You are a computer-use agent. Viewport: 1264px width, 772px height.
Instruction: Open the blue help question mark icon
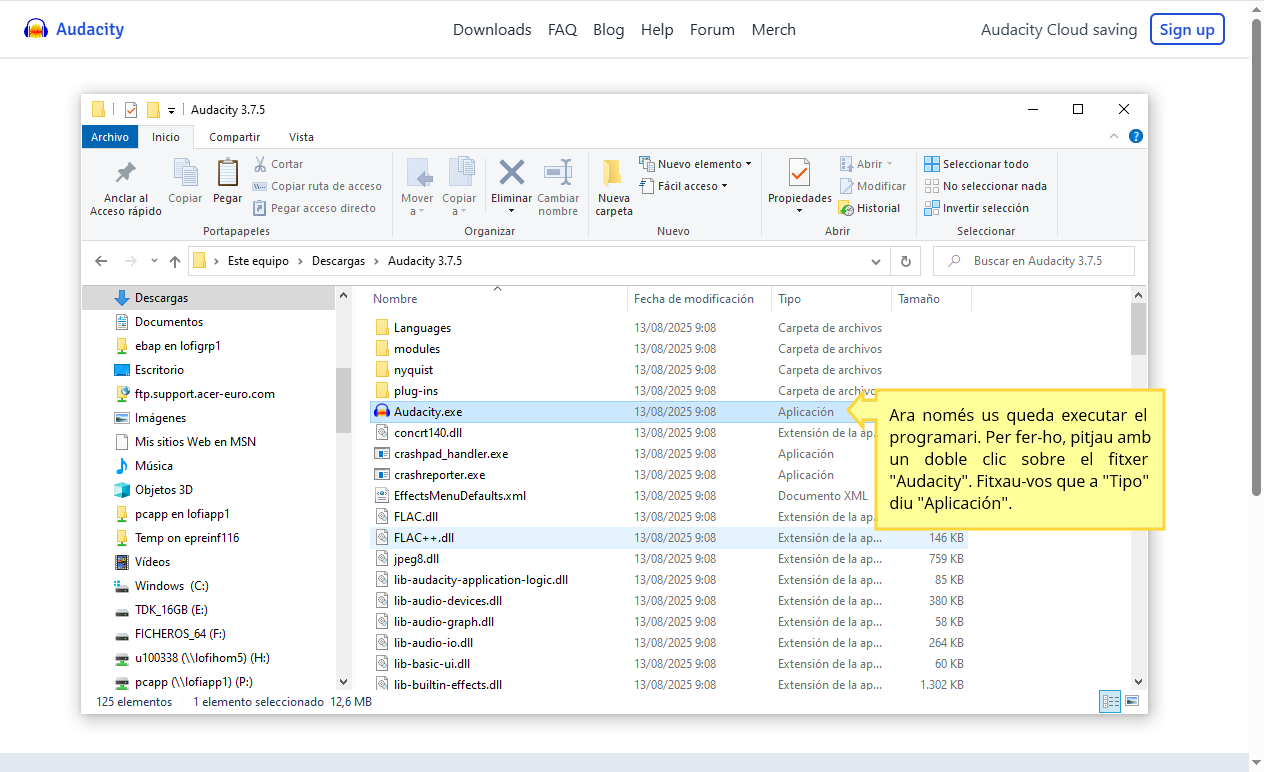pyautogui.click(x=1136, y=137)
